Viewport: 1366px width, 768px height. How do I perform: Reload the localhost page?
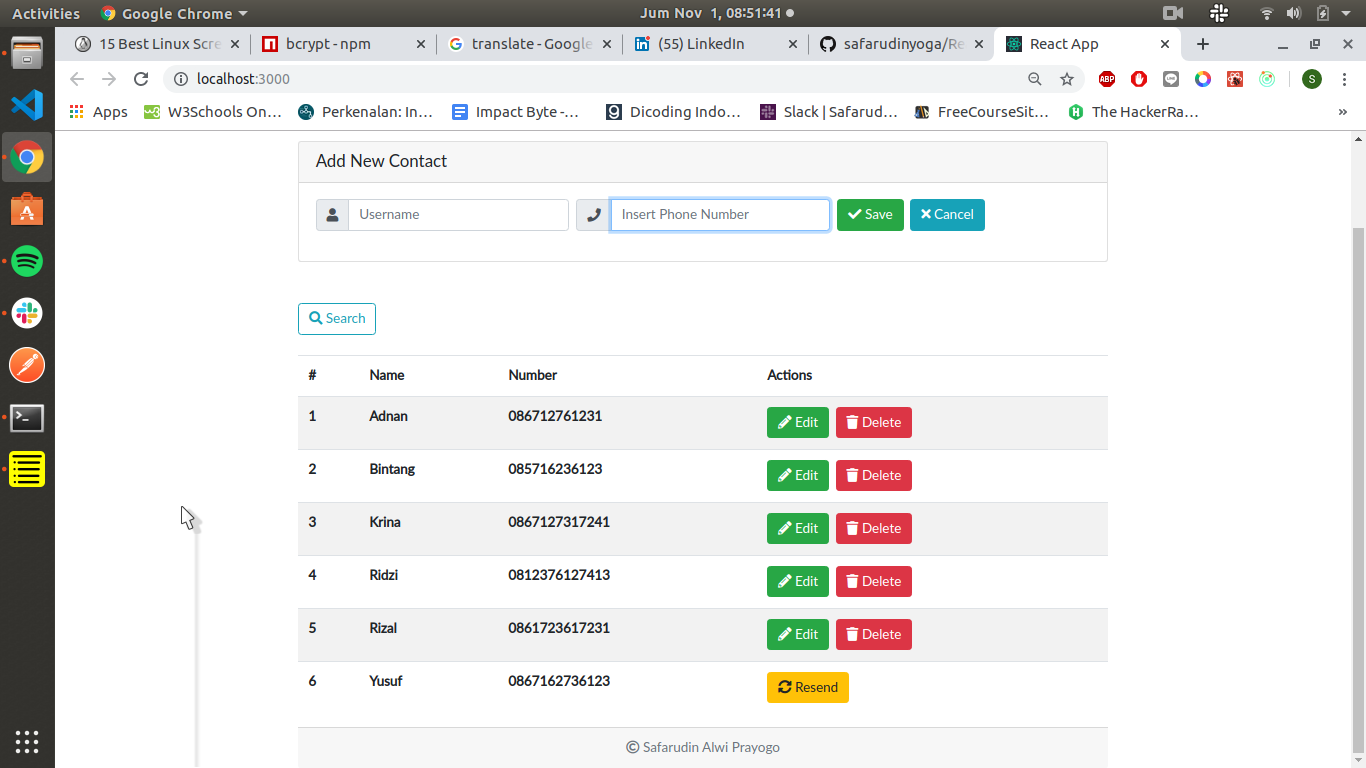click(x=141, y=79)
